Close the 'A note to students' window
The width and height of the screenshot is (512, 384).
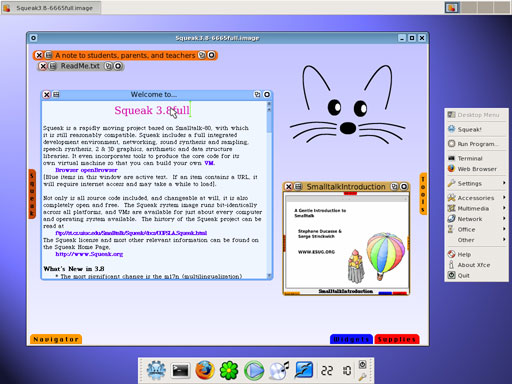click(x=39, y=55)
